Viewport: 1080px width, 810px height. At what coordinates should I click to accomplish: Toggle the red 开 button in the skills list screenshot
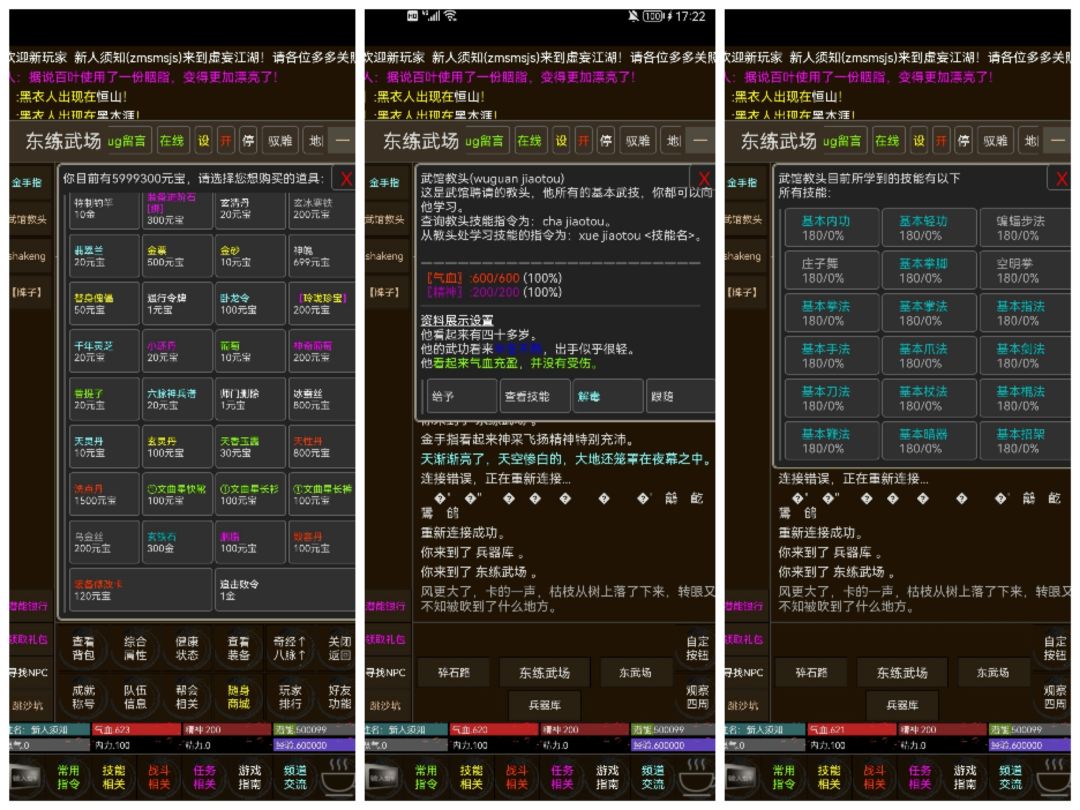pos(942,141)
